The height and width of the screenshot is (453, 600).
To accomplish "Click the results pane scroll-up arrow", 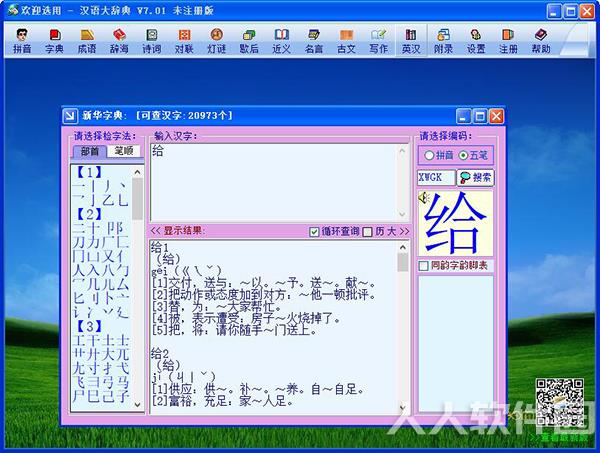I will coord(403,247).
